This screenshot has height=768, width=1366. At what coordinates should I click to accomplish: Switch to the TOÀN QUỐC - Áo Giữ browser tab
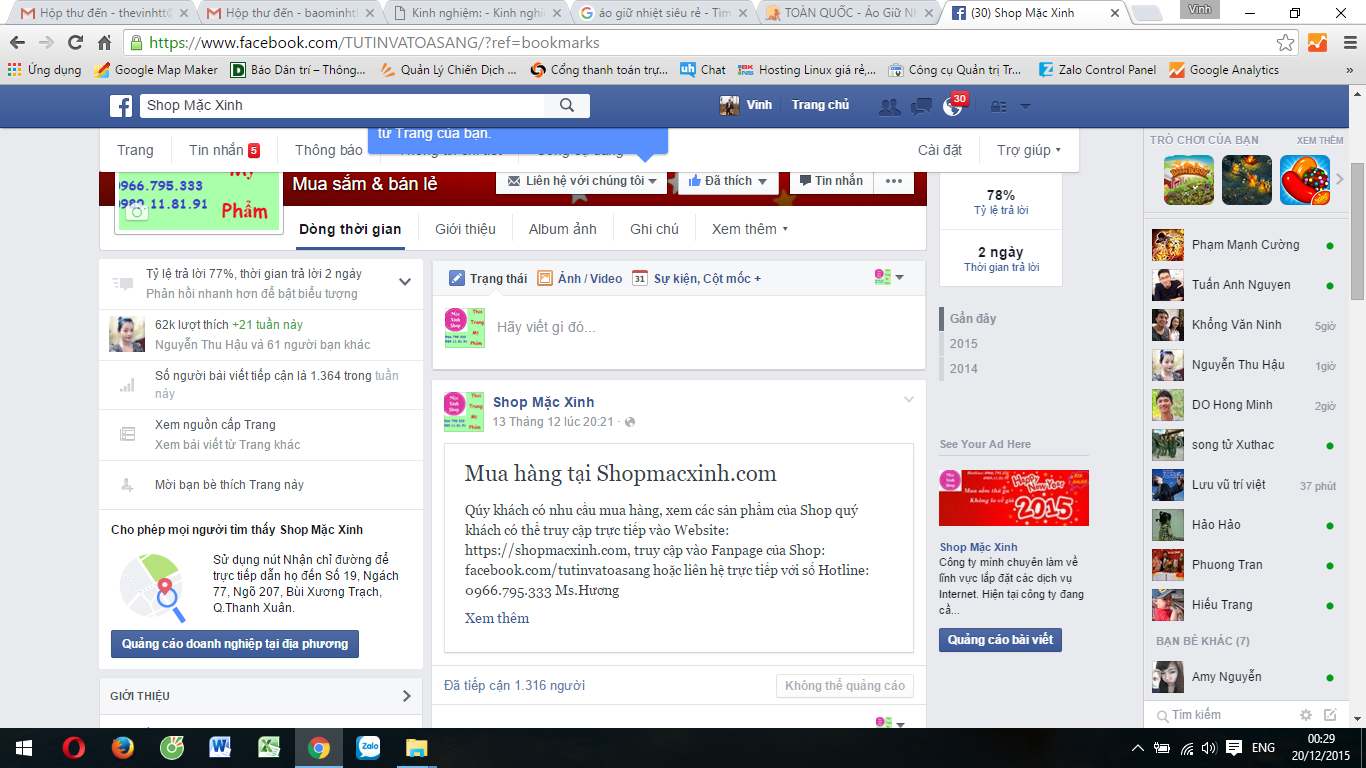(852, 14)
